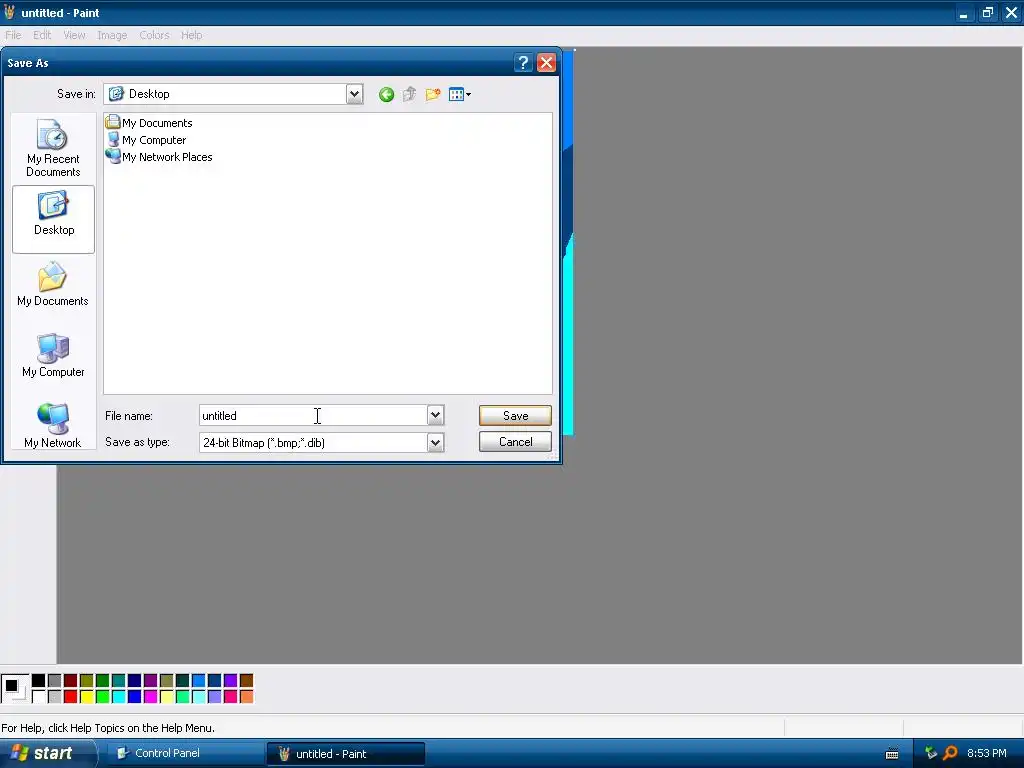Viewport: 1024px width, 768px height.
Task: Click the on-screen keyboard tray icon
Action: (x=892, y=754)
